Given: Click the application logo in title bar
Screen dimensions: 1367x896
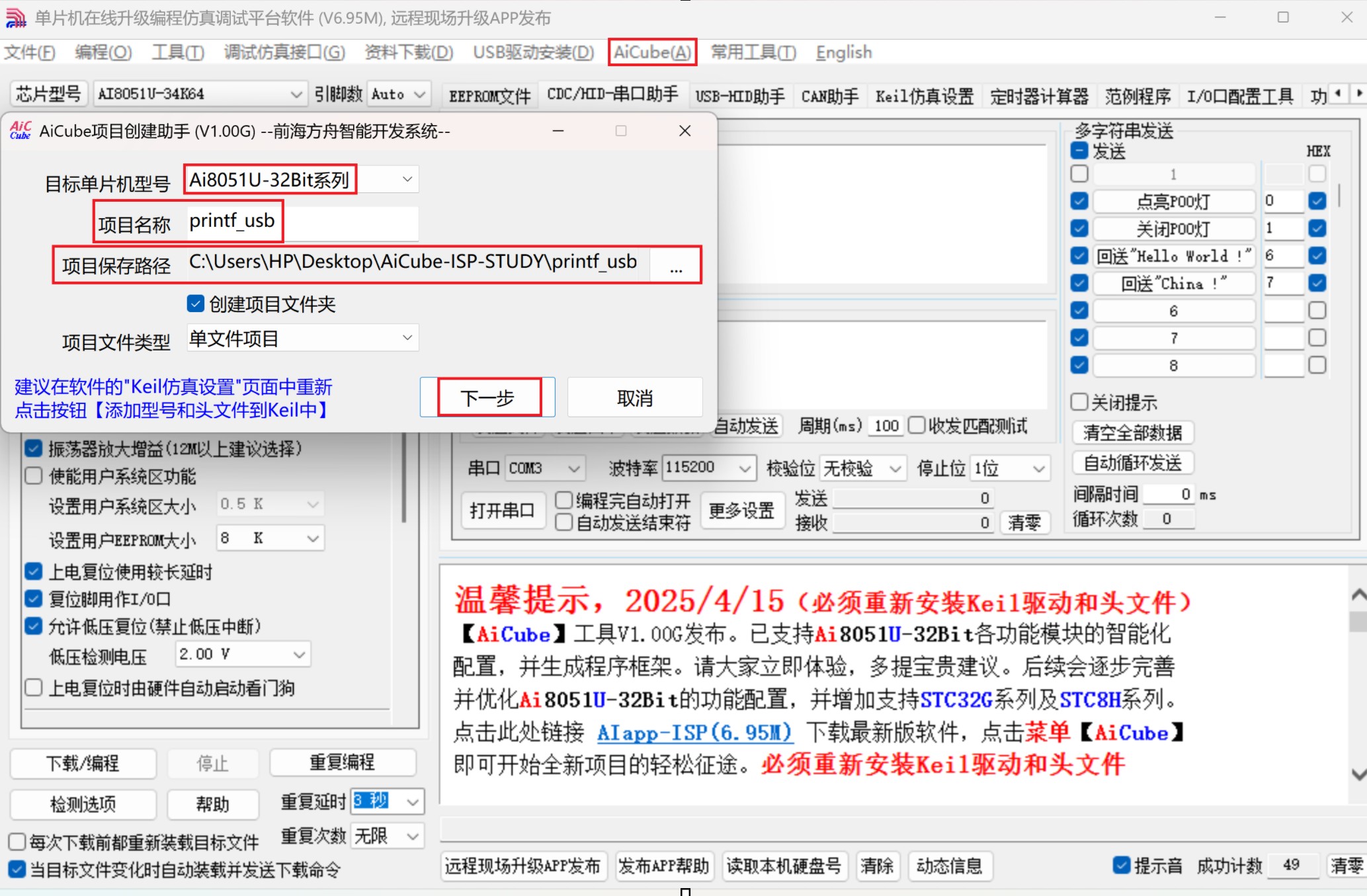Looking at the screenshot, I should [x=15, y=18].
